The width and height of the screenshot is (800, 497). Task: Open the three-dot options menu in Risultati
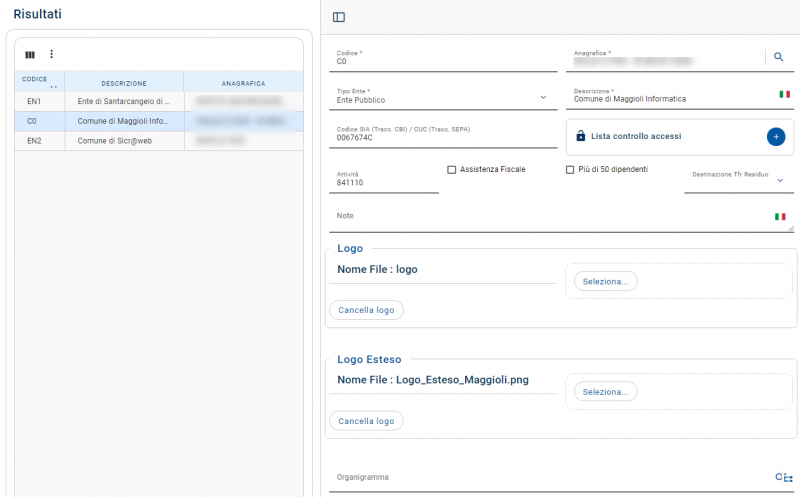(x=52, y=54)
